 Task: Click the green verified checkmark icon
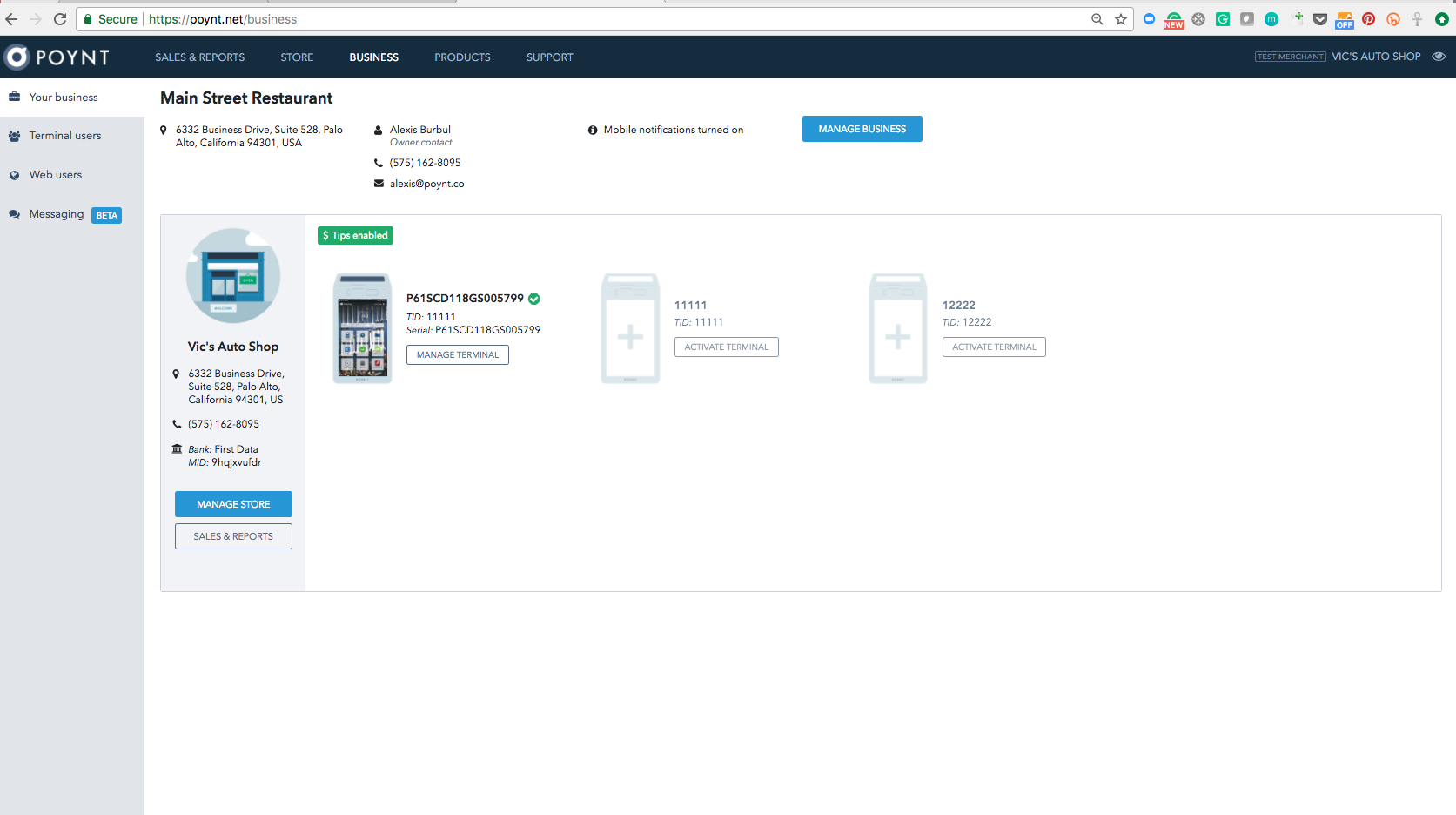[534, 299]
